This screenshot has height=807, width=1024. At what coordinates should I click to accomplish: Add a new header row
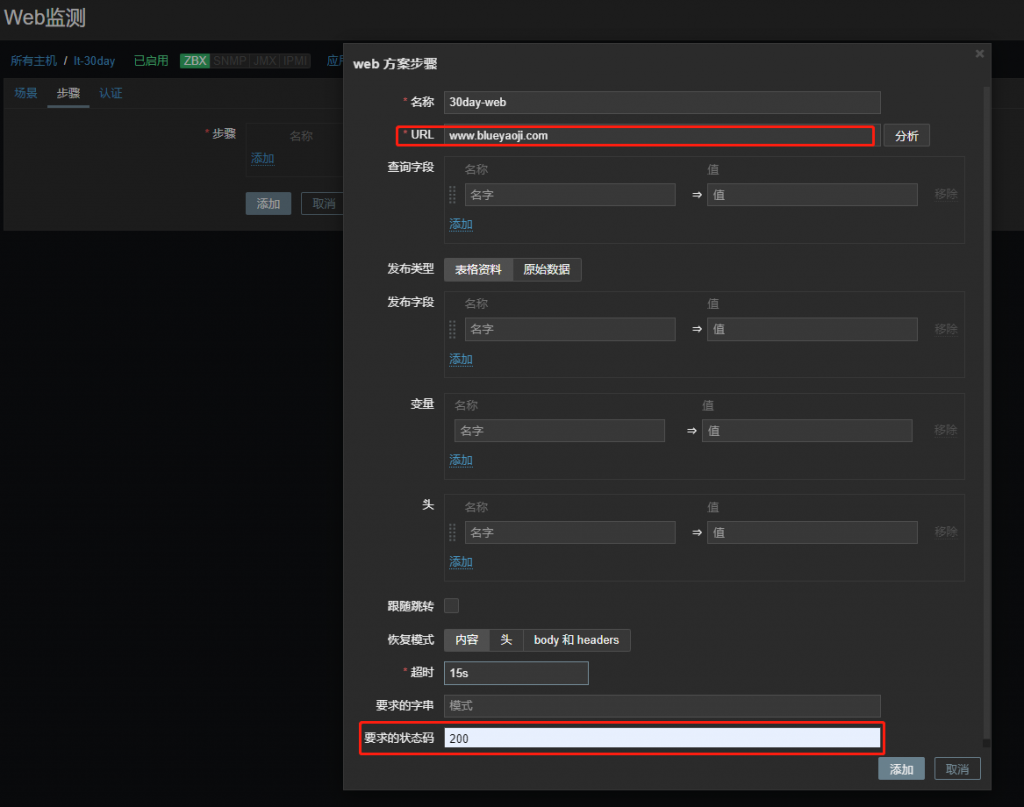460,562
